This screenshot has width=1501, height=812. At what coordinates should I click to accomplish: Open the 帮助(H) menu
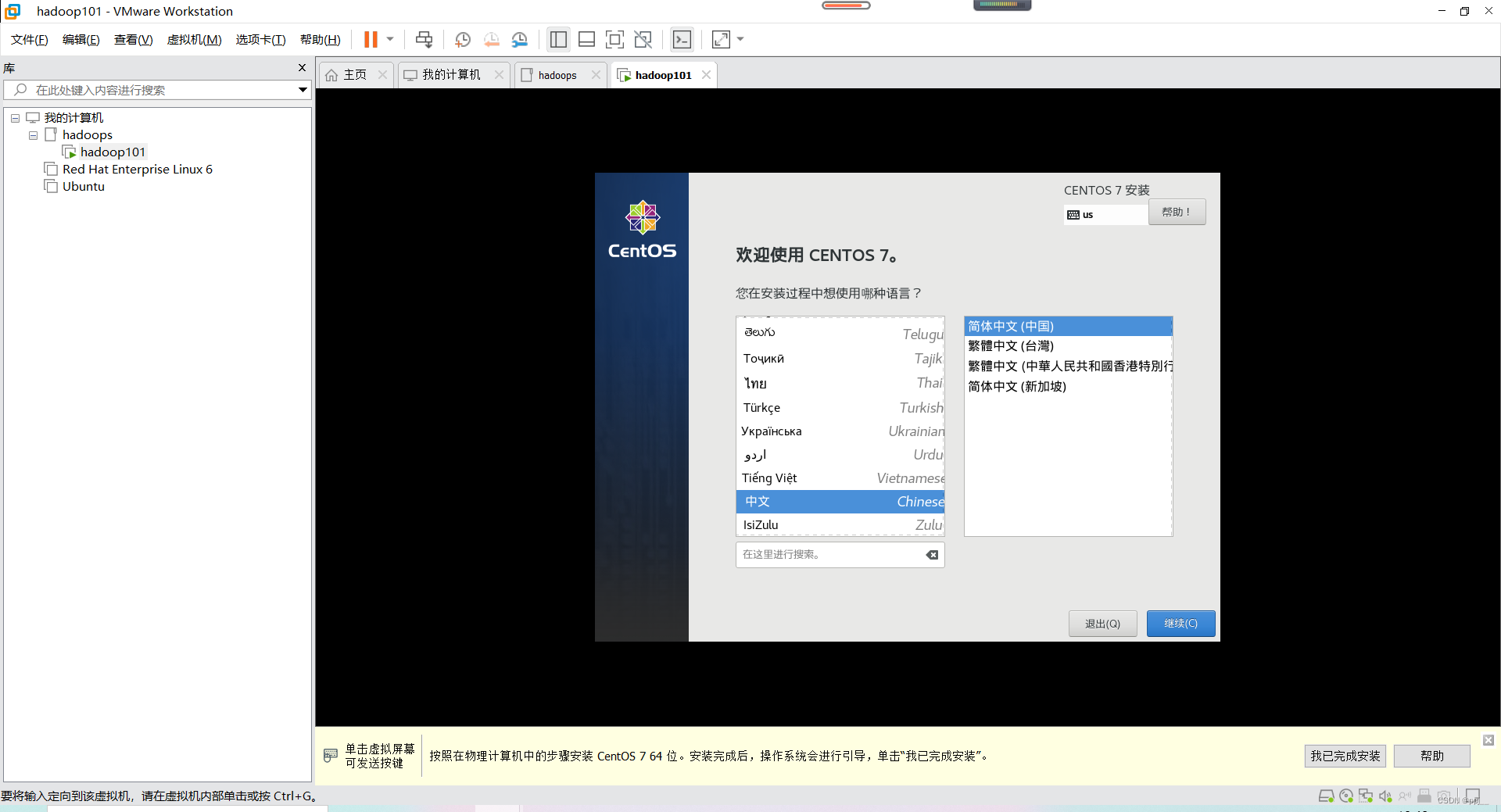pos(320,40)
